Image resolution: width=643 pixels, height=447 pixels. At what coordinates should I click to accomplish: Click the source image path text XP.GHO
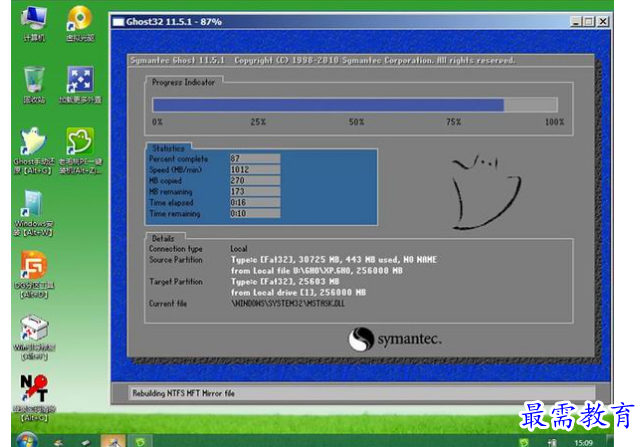pos(317,271)
